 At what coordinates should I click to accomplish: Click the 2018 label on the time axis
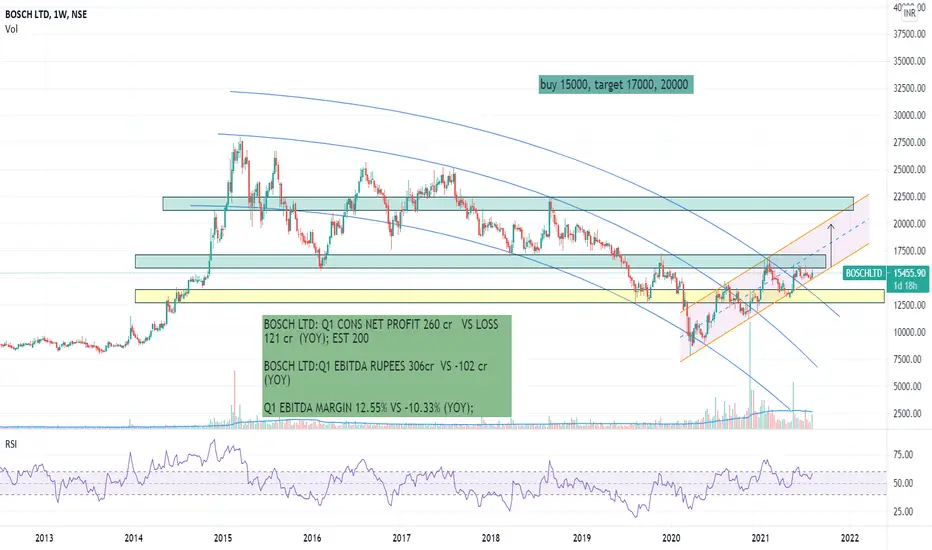coord(491,538)
